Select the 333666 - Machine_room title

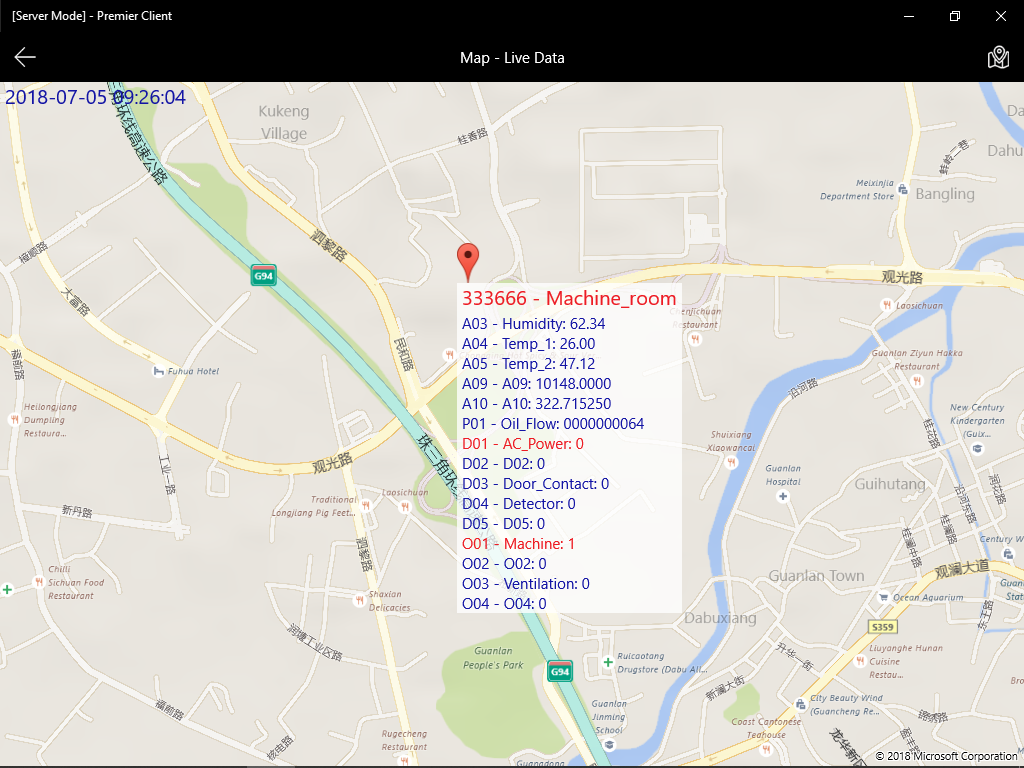[568, 298]
